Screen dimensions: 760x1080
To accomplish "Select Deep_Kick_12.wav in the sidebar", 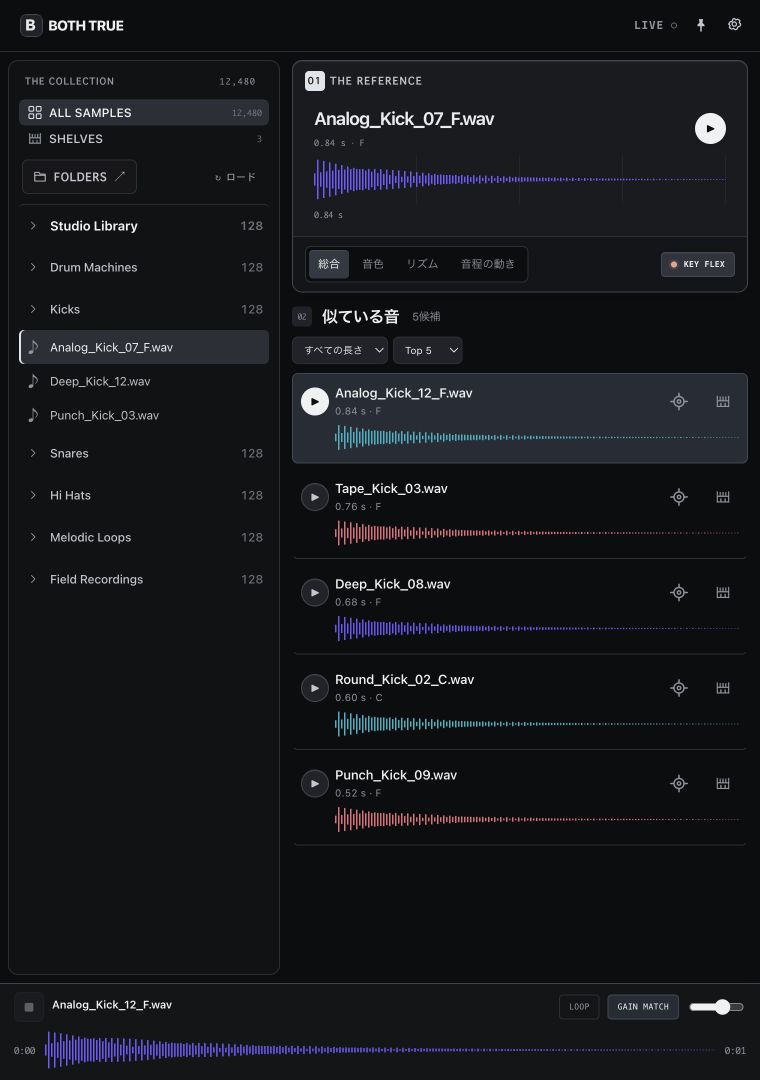I will (144, 381).
